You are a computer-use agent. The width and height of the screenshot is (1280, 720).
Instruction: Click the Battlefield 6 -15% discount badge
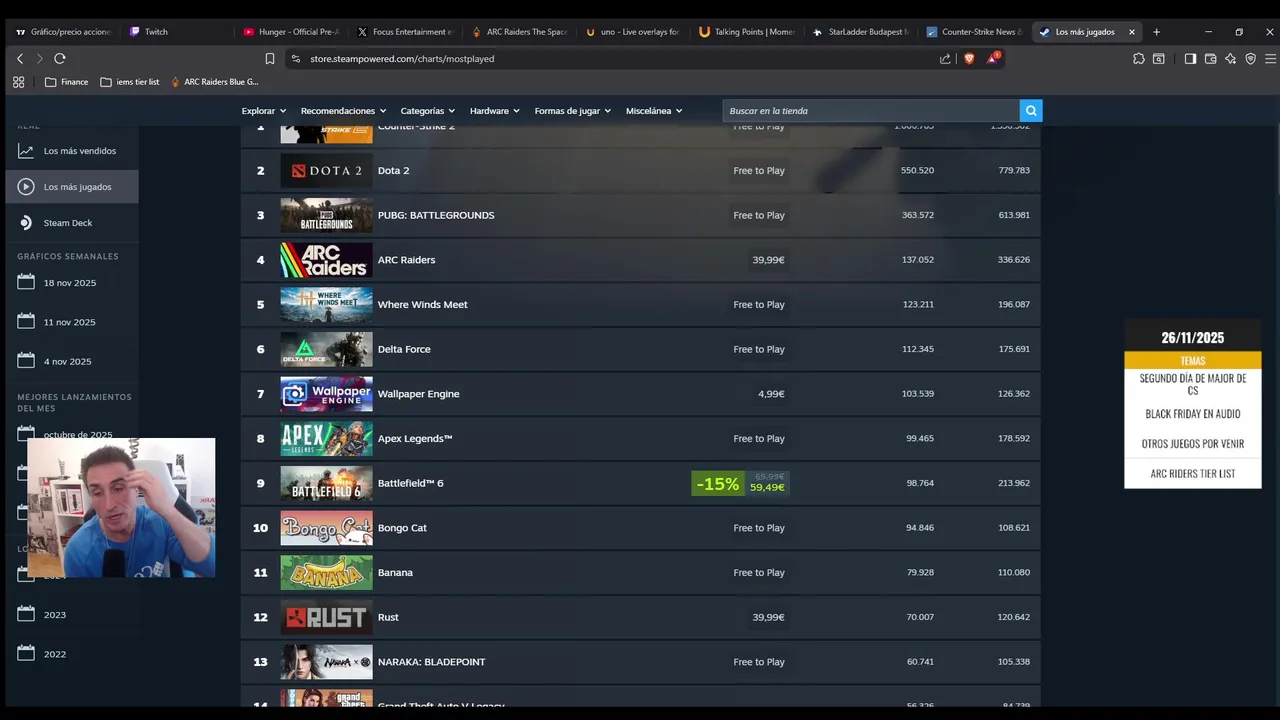pos(718,484)
